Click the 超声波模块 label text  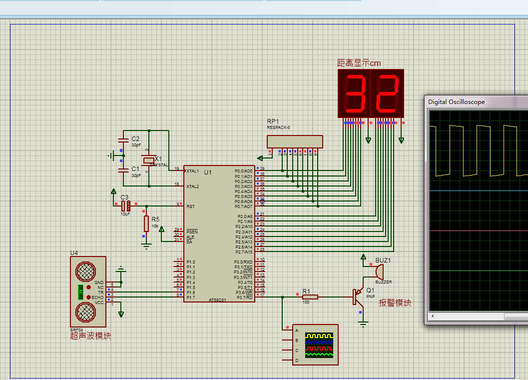point(91,336)
